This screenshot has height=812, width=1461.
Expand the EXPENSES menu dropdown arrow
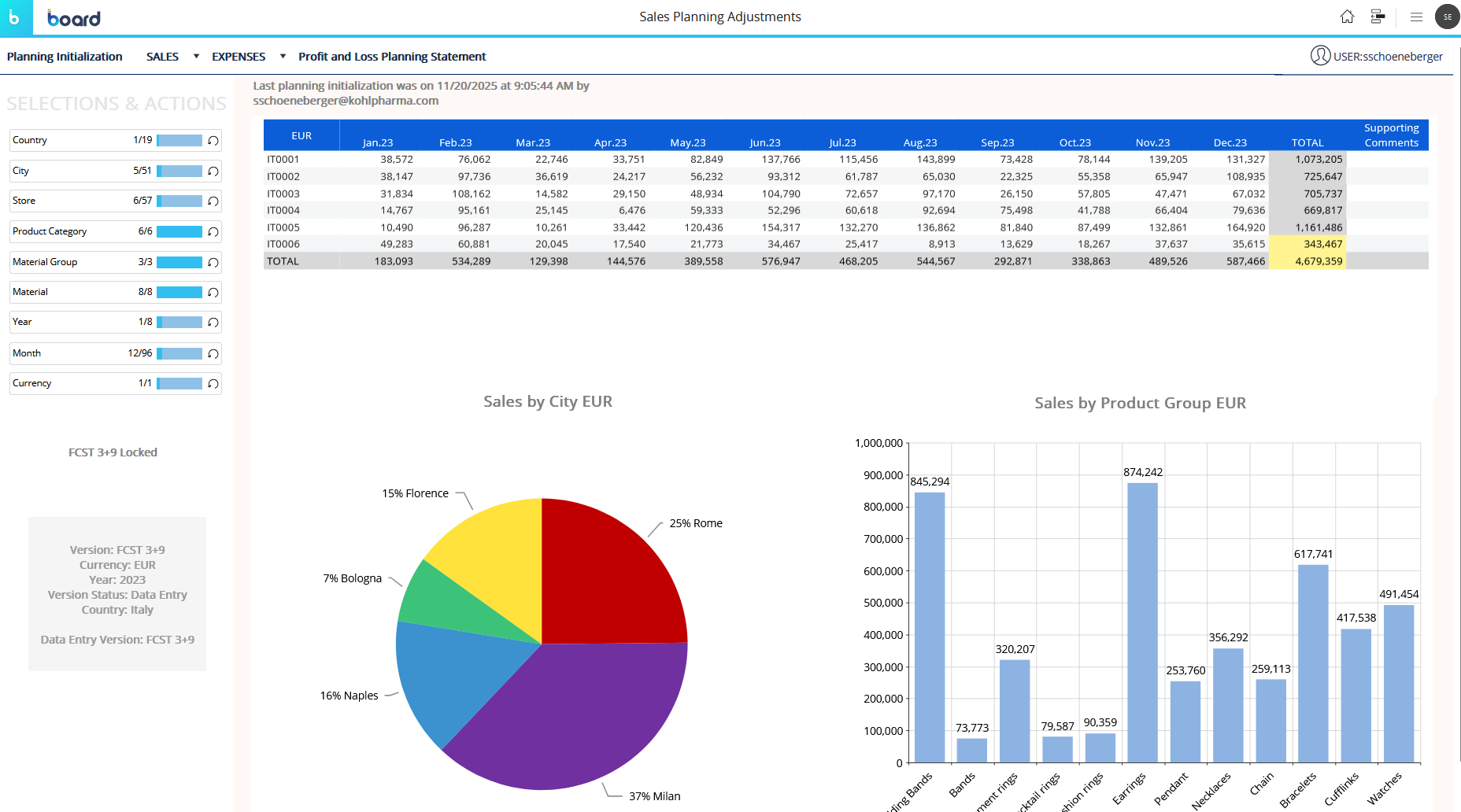click(283, 57)
